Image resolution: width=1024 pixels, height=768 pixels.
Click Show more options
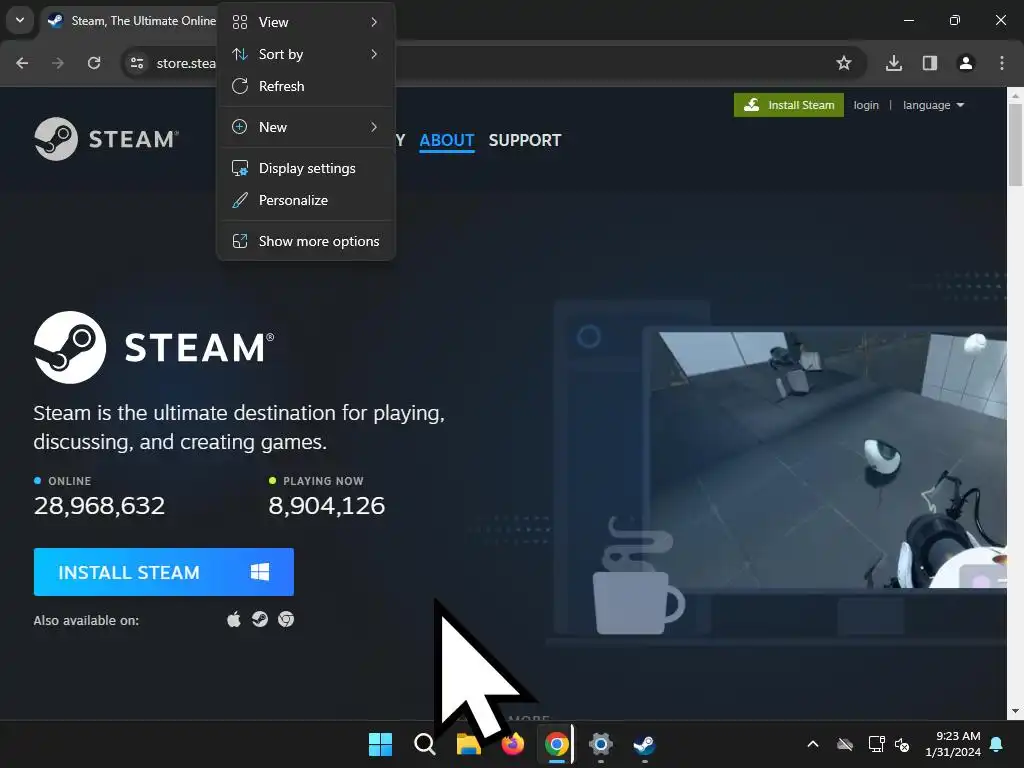click(x=306, y=242)
